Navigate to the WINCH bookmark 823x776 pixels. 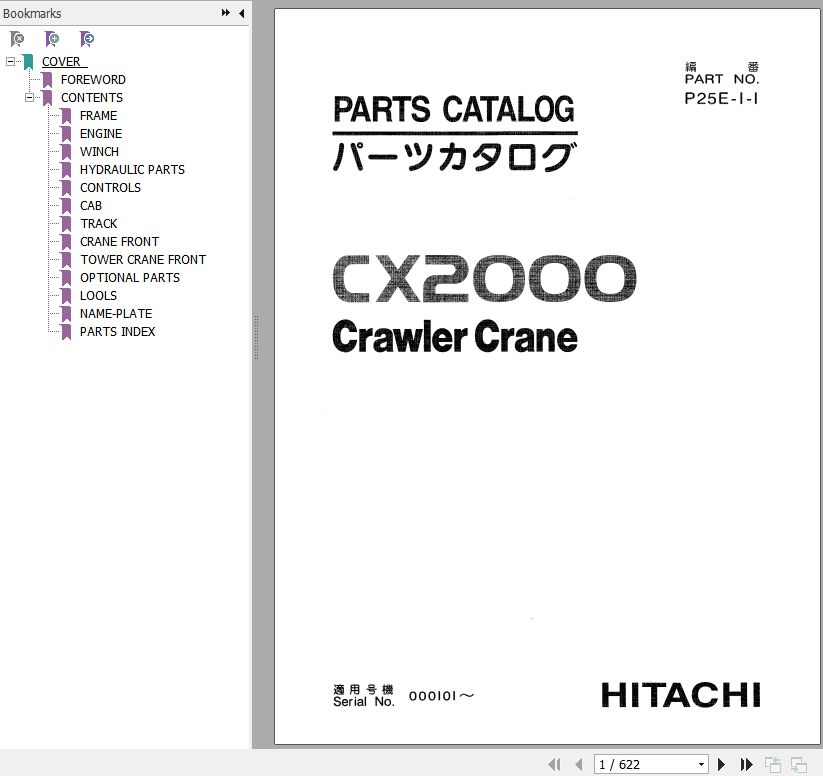coord(99,152)
